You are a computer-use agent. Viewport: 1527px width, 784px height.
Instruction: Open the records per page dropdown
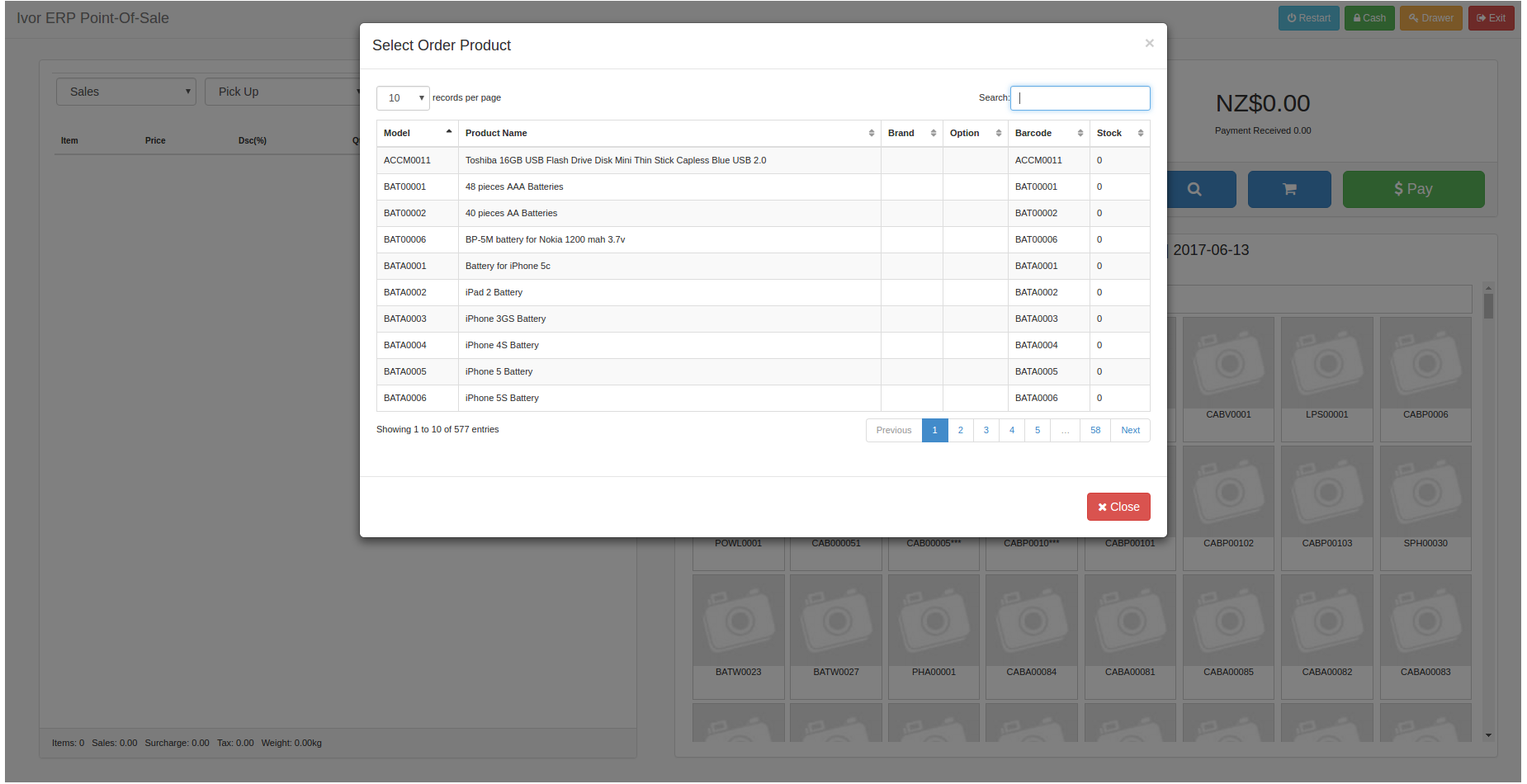(x=403, y=98)
